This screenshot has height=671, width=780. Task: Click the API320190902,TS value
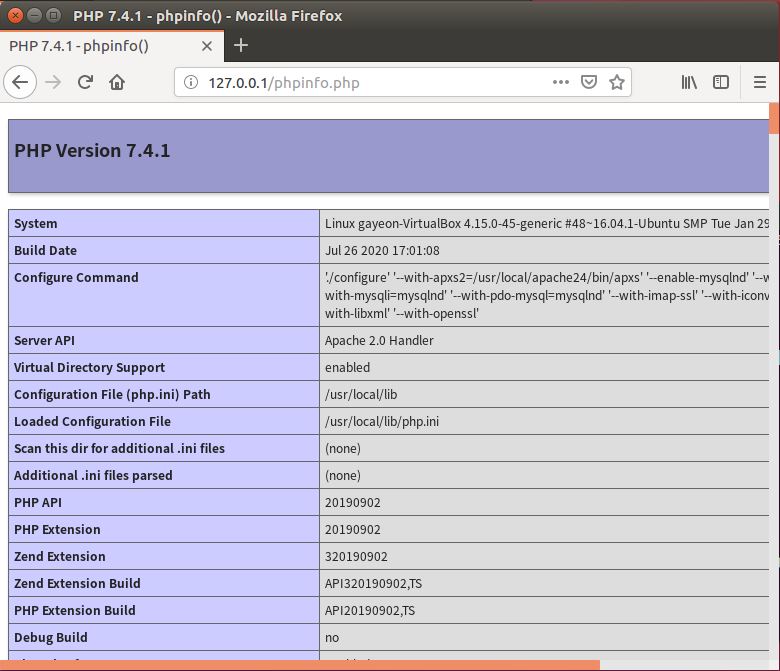pyautogui.click(x=373, y=583)
